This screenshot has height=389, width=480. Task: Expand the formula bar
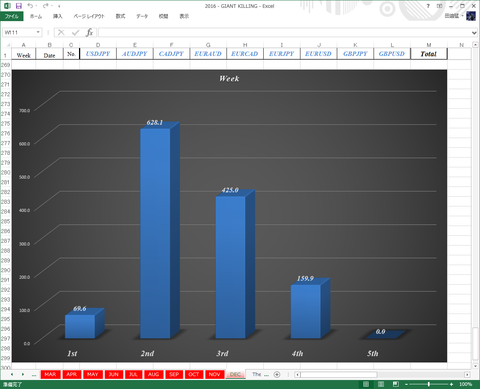(x=474, y=33)
